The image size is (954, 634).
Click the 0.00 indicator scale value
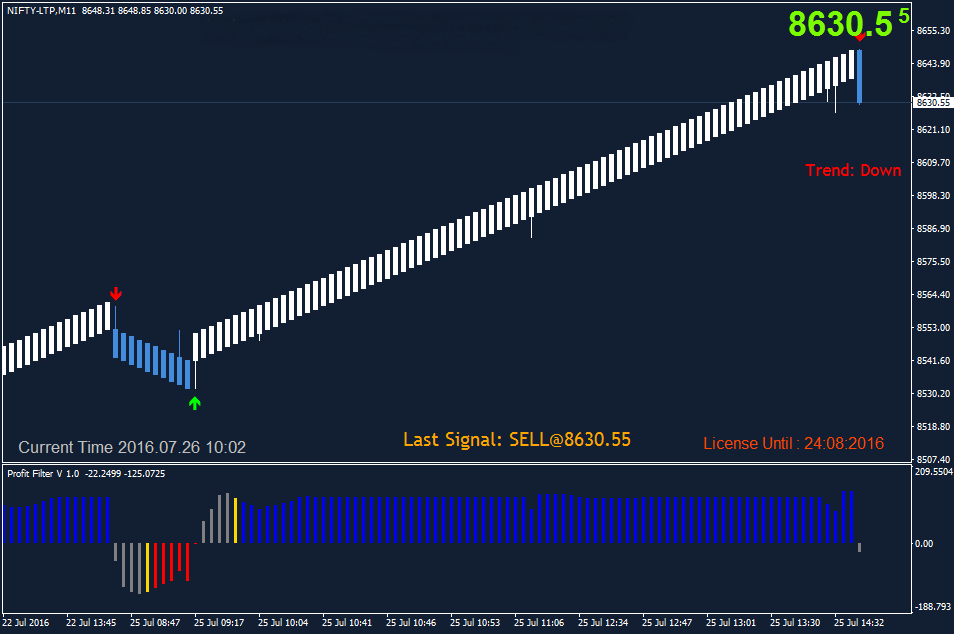tap(924, 543)
